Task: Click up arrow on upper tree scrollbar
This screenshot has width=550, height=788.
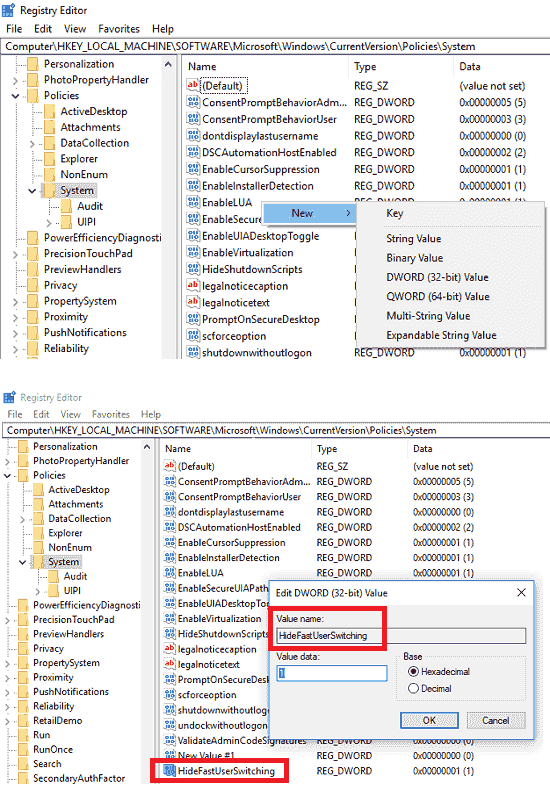Action: (x=168, y=64)
